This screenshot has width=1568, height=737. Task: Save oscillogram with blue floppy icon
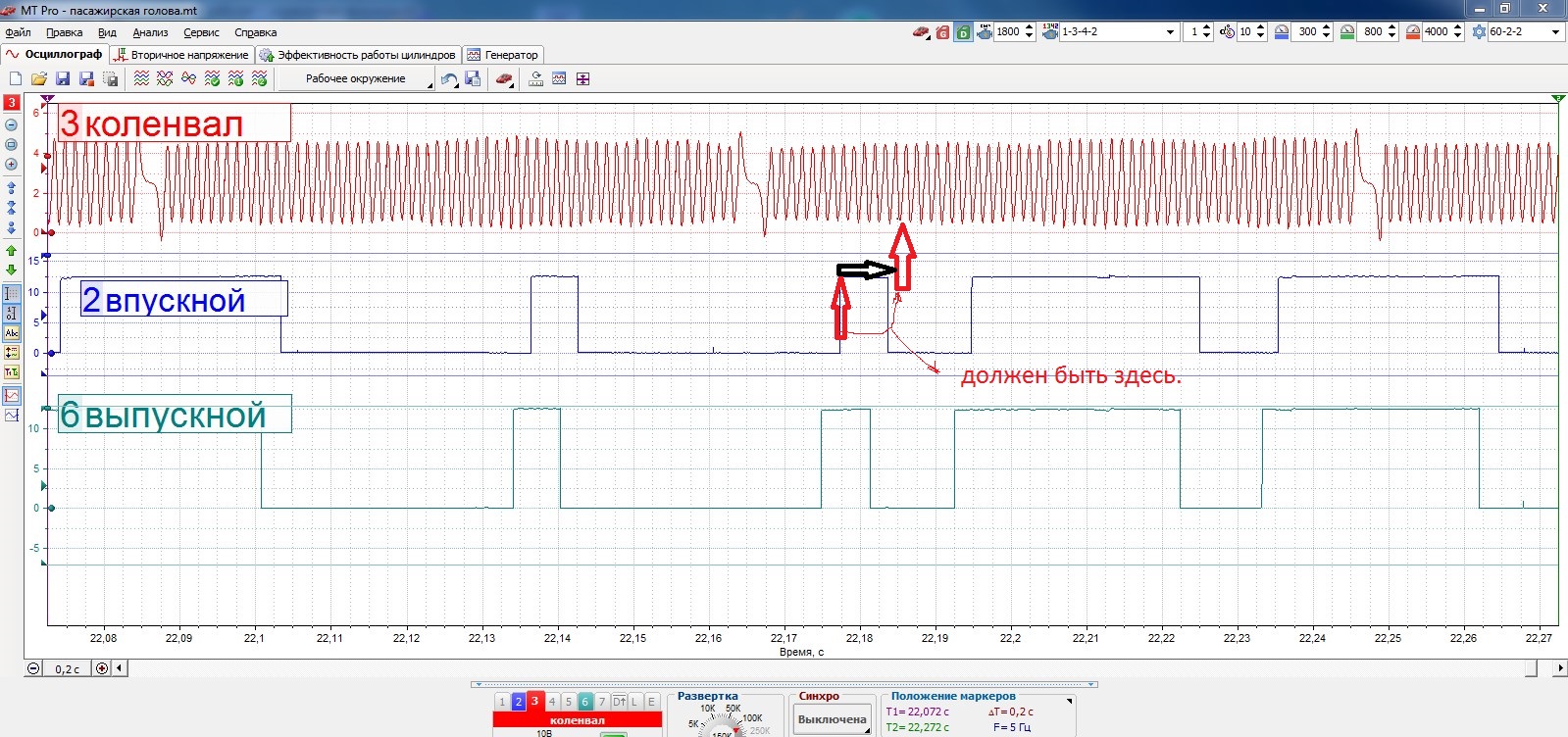[x=63, y=78]
